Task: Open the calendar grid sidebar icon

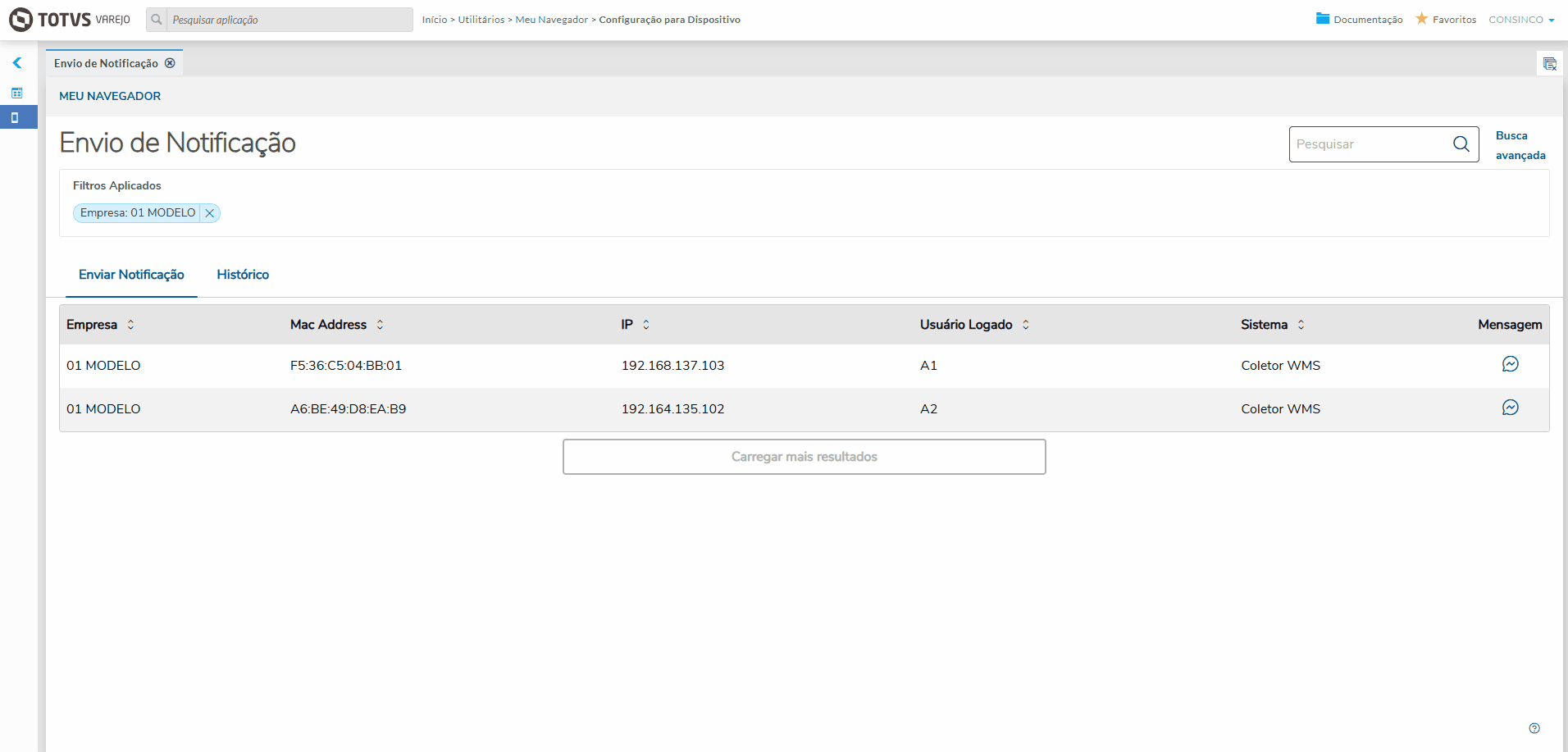Action: [x=17, y=93]
